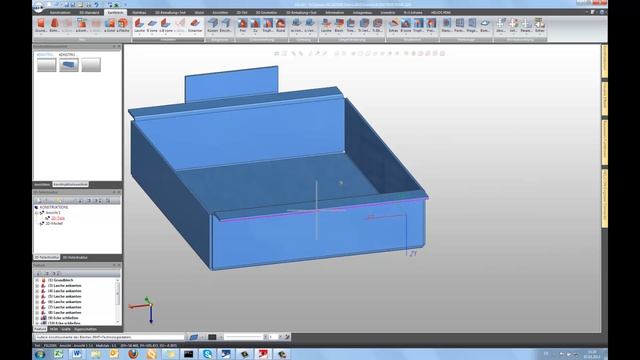The width and height of the screenshot is (640, 360).
Task: Click the Lasche icon left of Blech
Action: (326, 24)
